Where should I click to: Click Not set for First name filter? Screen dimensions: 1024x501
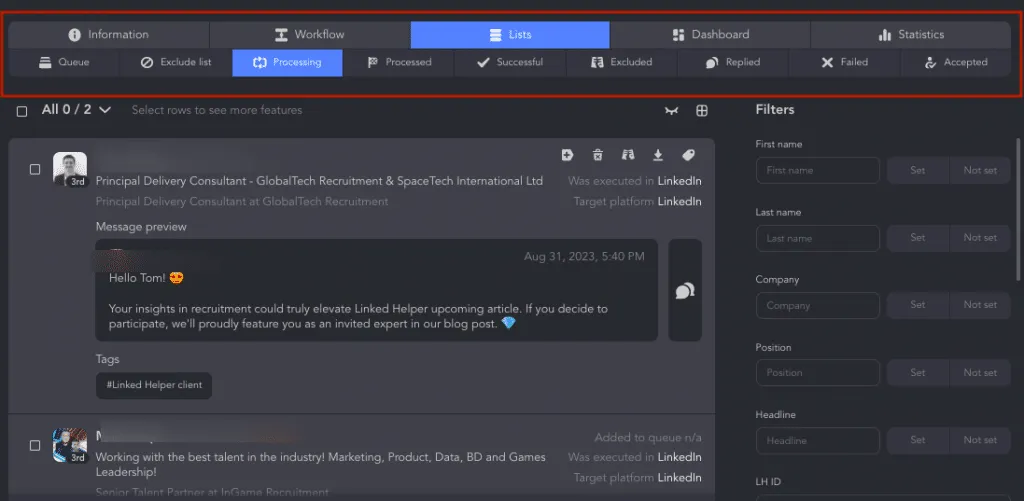click(980, 170)
